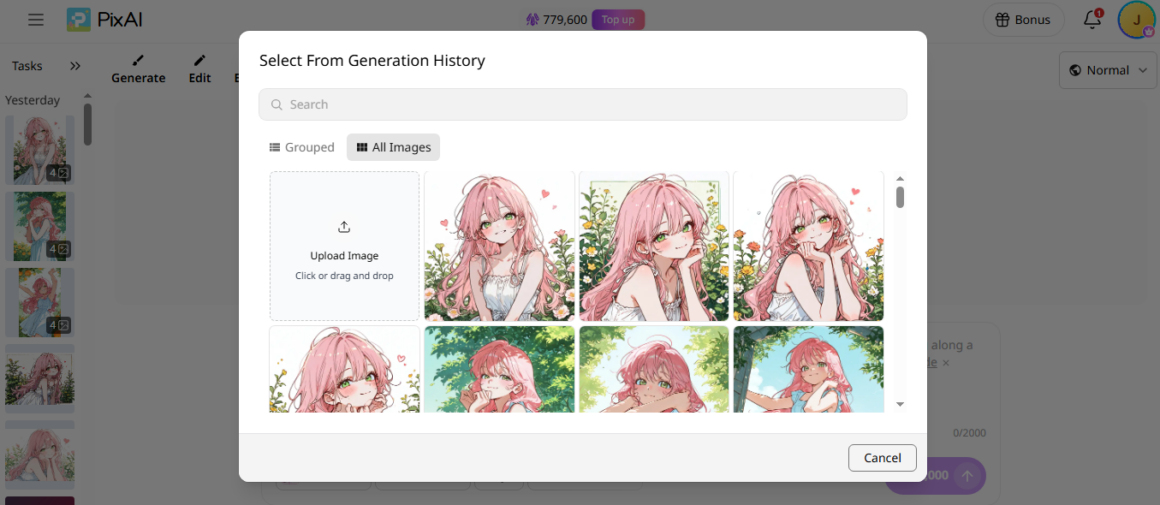This screenshot has height=505, width=1160.
Task: Click the dialog scrollbar up arrow
Action: tap(900, 178)
